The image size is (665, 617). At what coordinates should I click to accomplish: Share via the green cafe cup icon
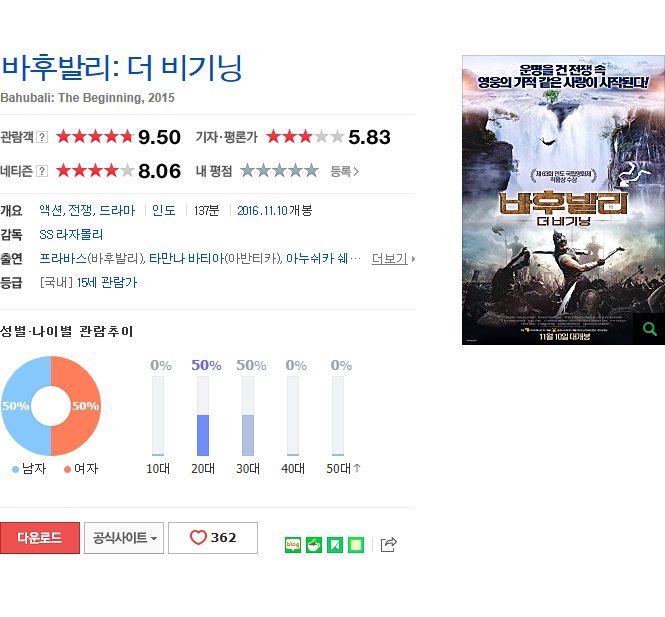click(x=314, y=545)
